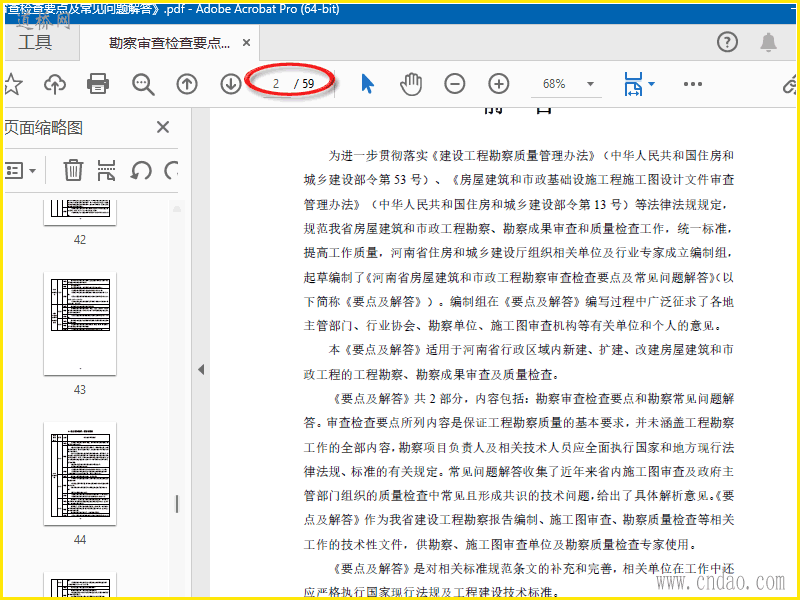Edit the 68% zoom value field
This screenshot has height=600, width=800.
coord(555,84)
